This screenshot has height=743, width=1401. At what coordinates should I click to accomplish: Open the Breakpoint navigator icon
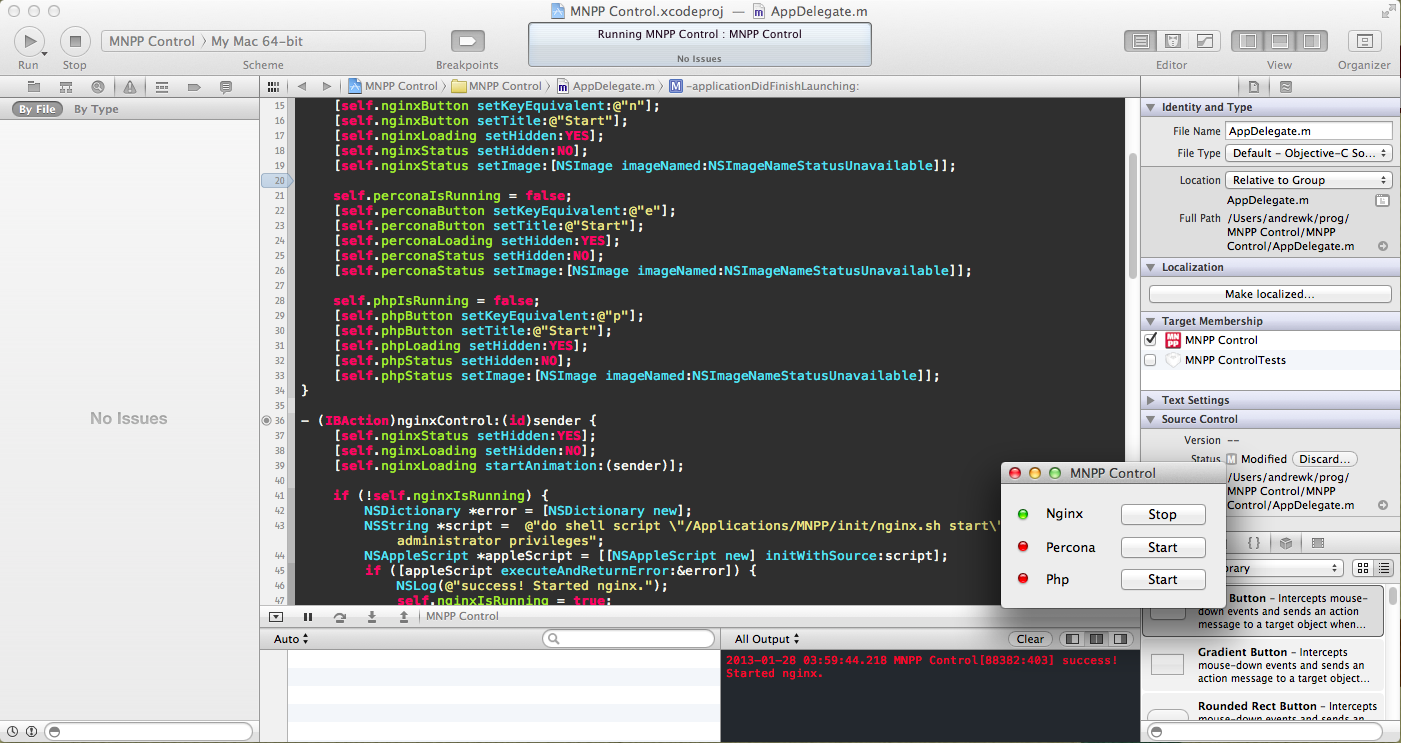(x=194, y=87)
